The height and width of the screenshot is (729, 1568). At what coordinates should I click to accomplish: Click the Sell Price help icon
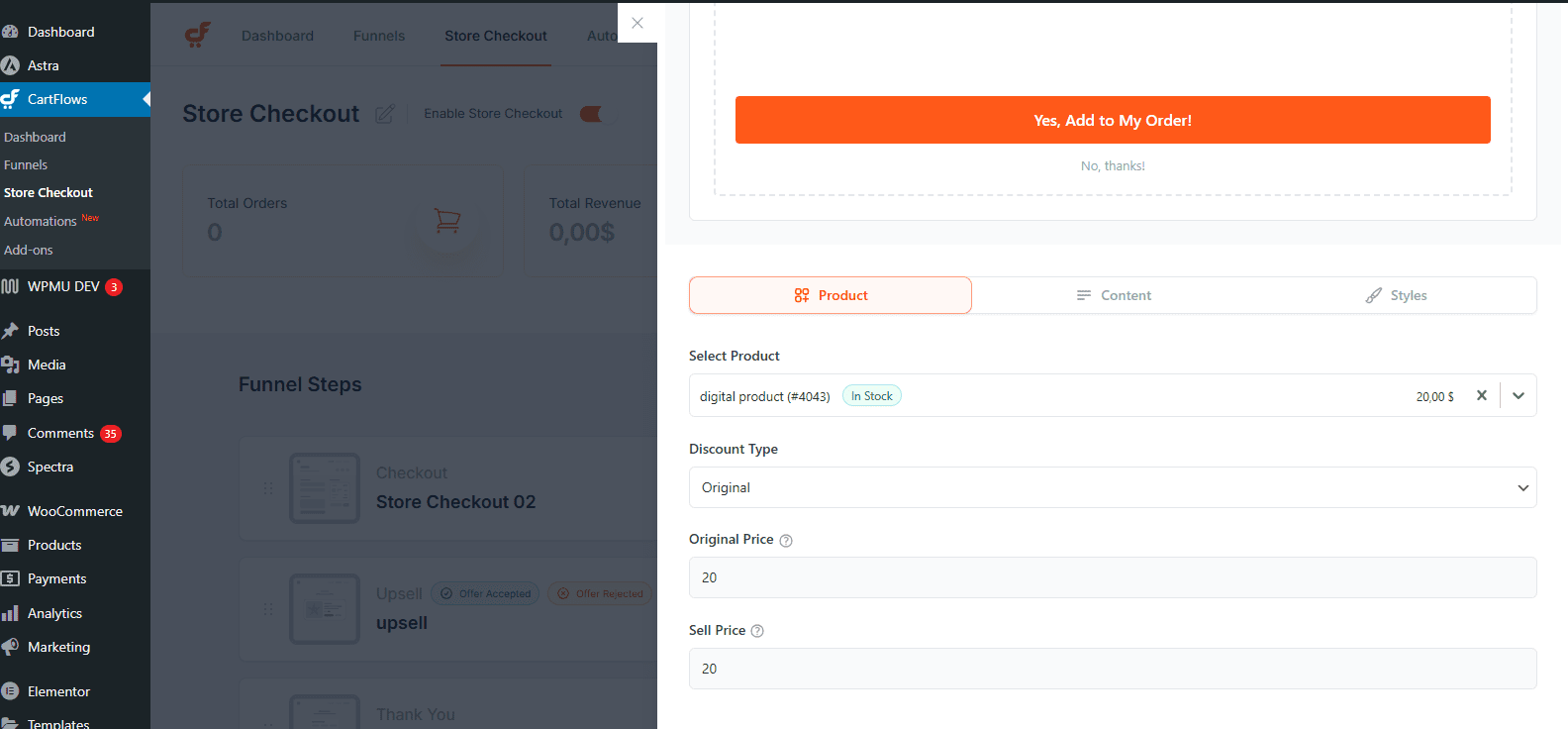coord(757,631)
